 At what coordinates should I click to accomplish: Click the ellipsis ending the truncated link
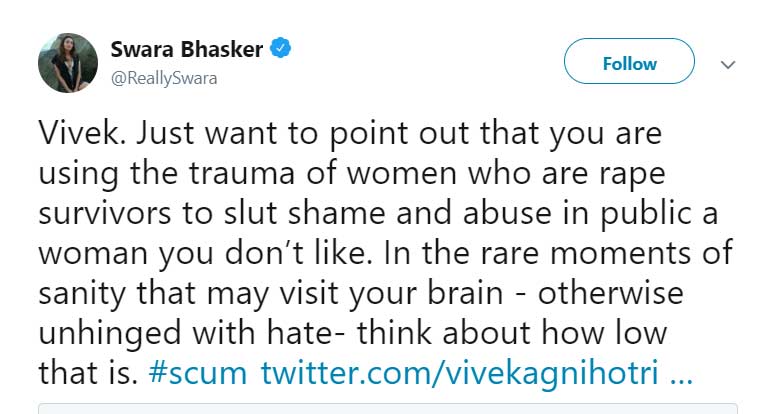pyautogui.click(x=679, y=373)
